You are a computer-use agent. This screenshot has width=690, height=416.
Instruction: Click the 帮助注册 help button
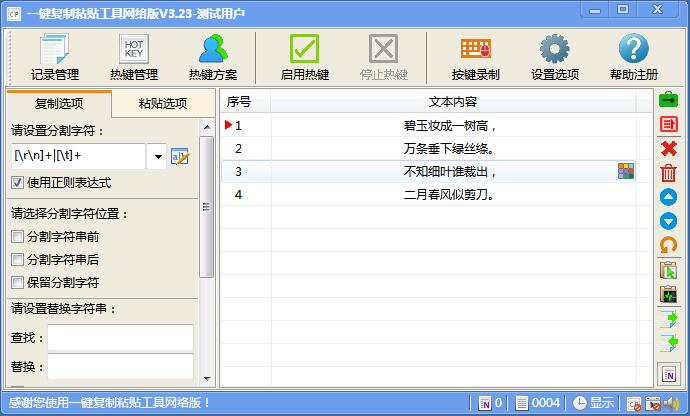(633, 56)
